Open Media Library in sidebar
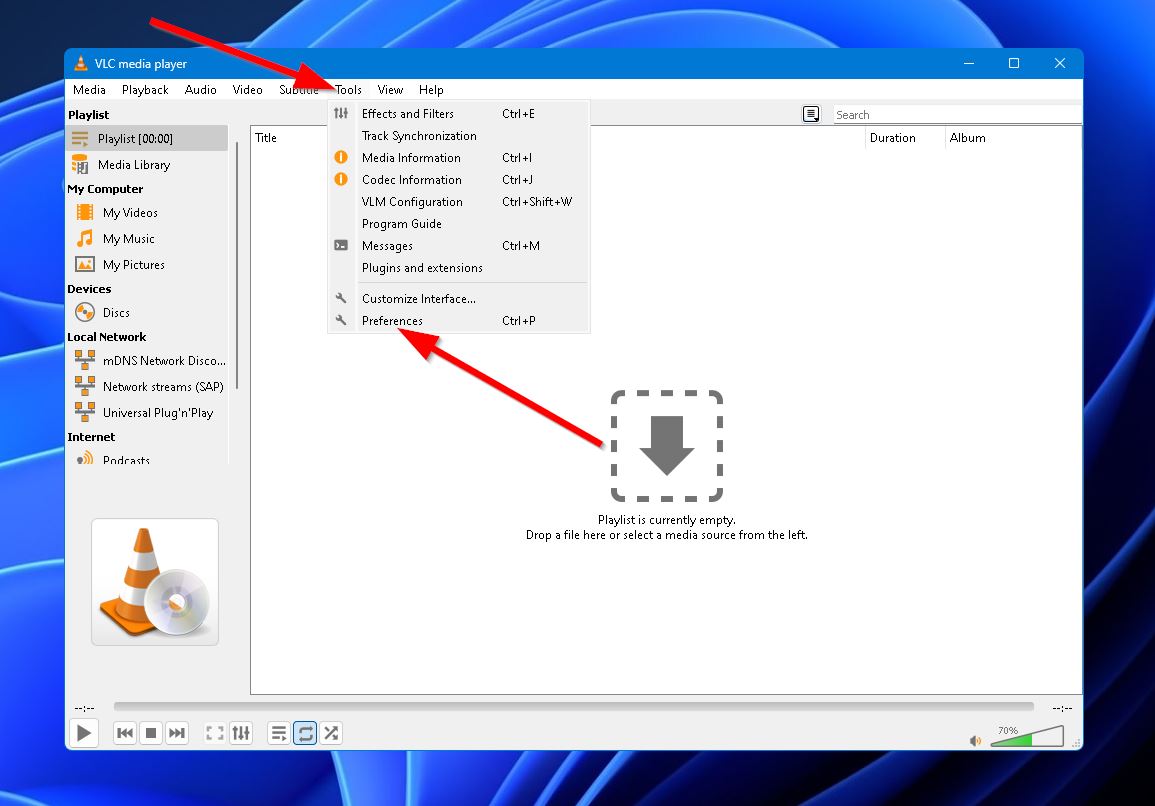This screenshot has height=806, width=1155. [147, 165]
